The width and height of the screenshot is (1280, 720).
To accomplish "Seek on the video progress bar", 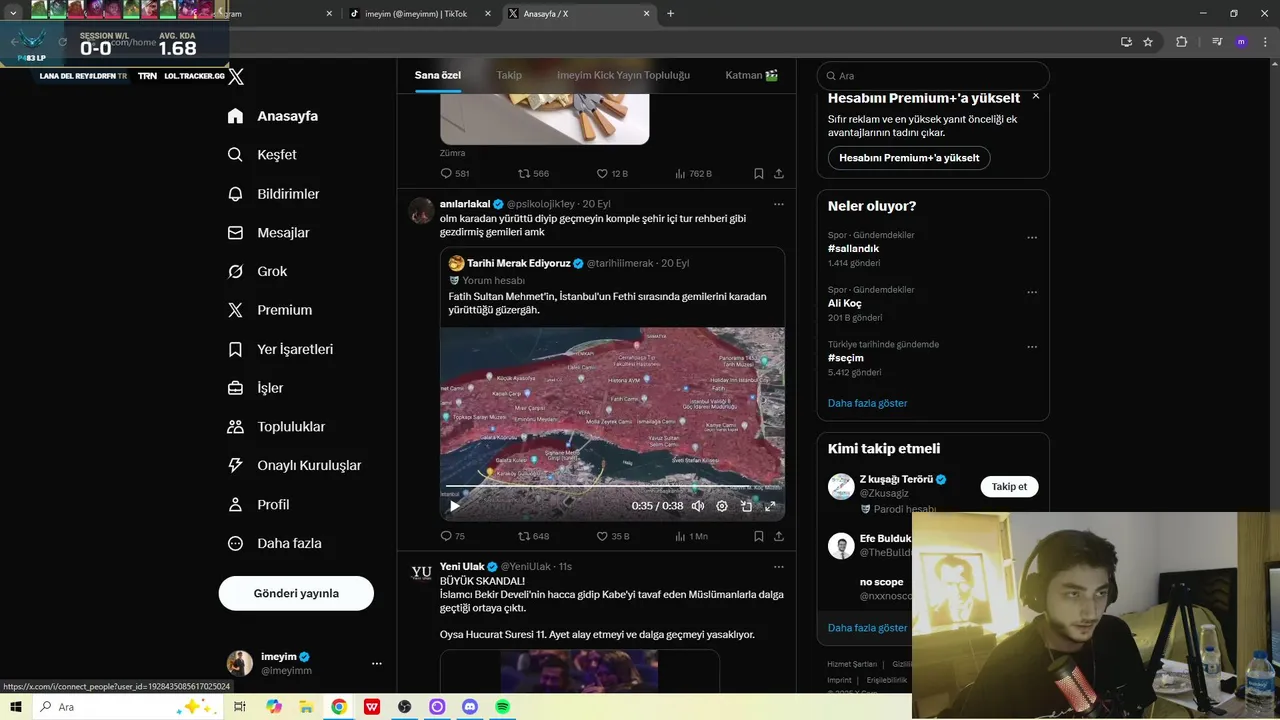I will pos(612,487).
